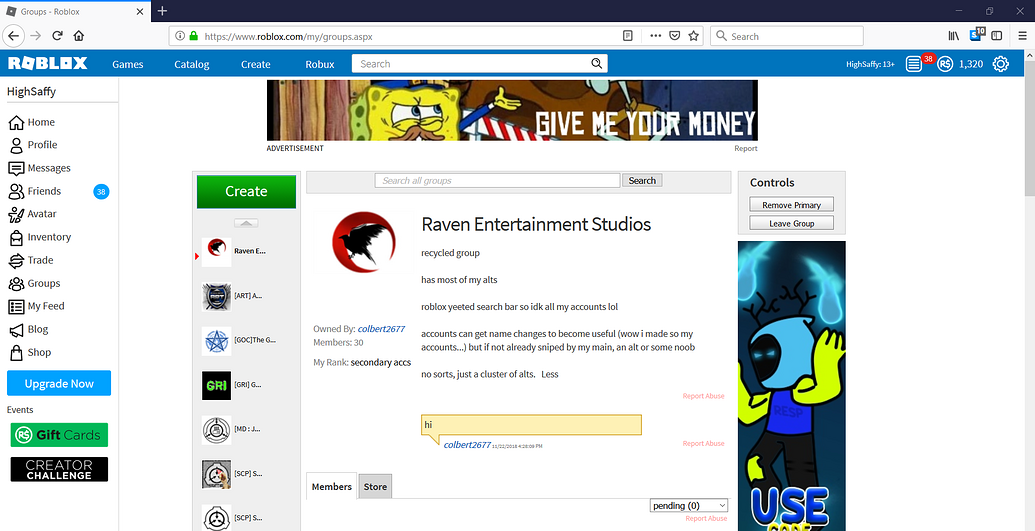The width and height of the screenshot is (1035, 531).
Task: Save page to Pocket icon
Action: coord(674,36)
